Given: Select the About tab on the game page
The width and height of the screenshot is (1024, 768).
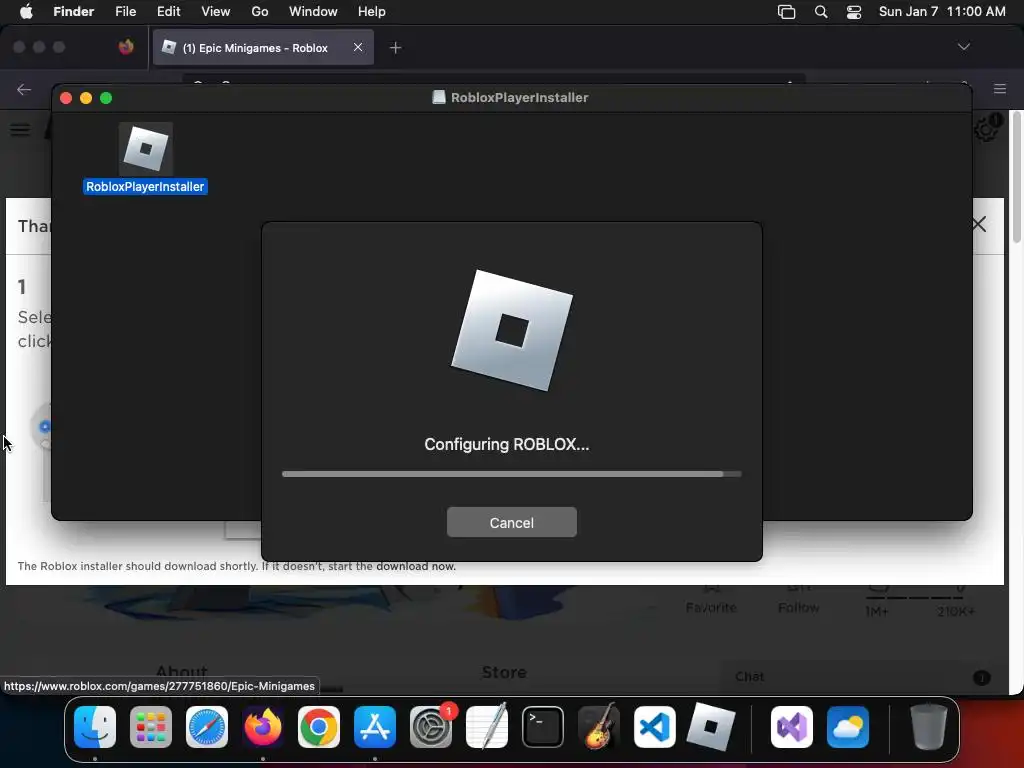Looking at the screenshot, I should pos(182,671).
